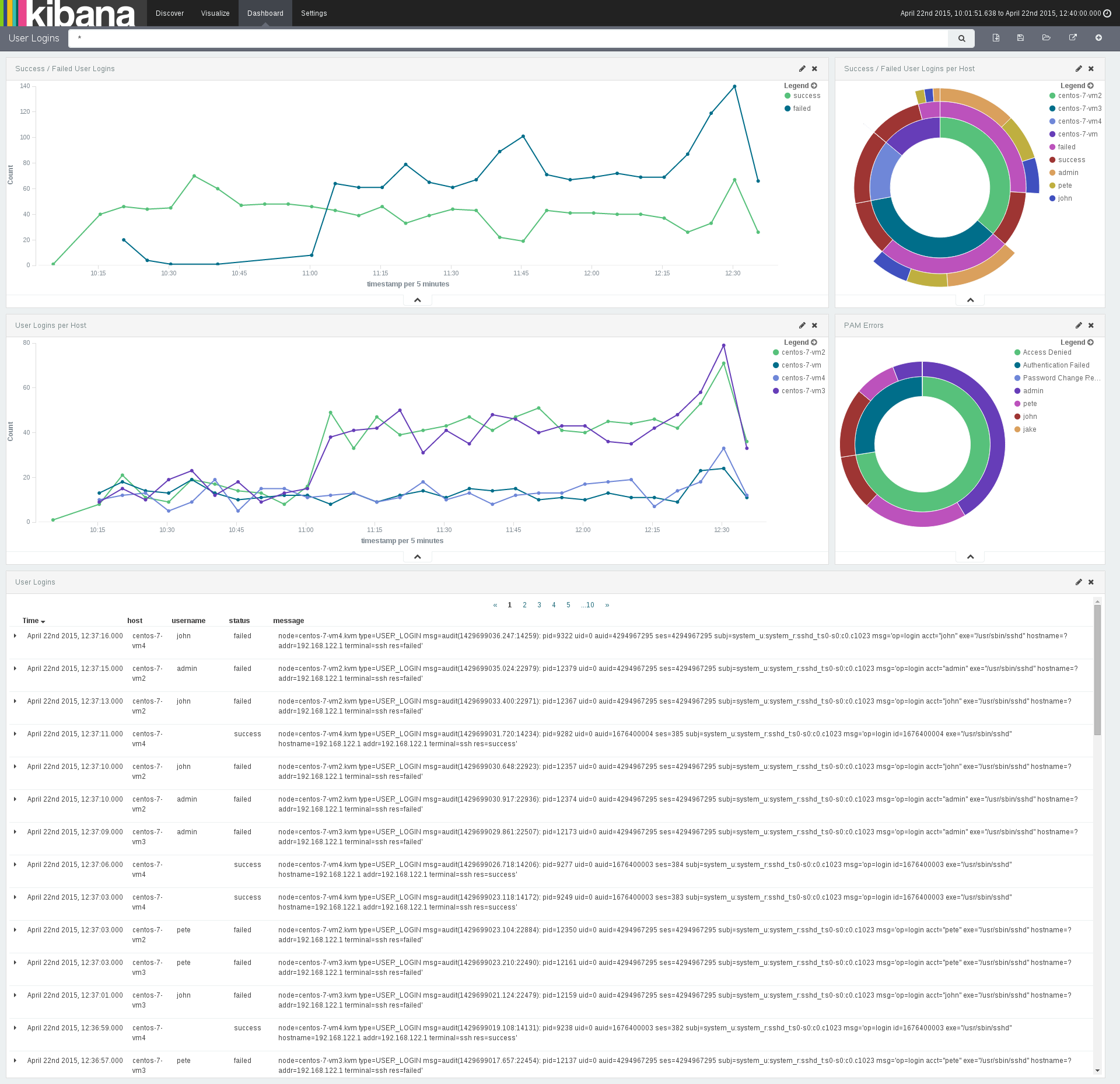The image size is (1120, 1084).
Task: Open the time picker clock icon
Action: tap(1107, 13)
